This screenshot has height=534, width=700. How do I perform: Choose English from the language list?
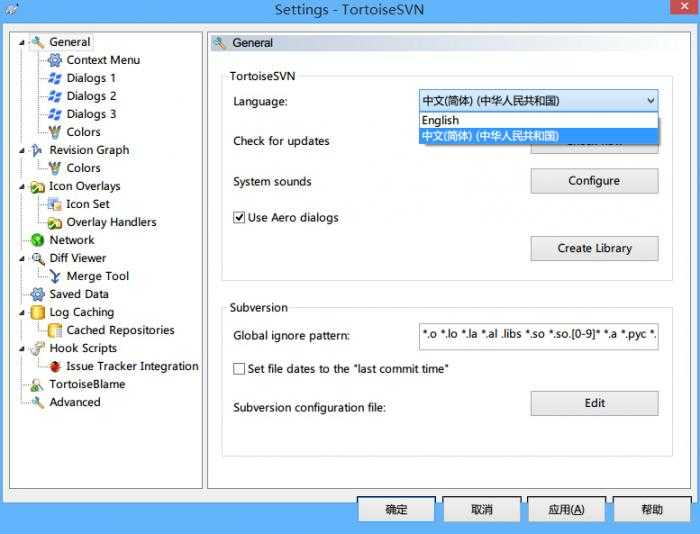(539, 121)
